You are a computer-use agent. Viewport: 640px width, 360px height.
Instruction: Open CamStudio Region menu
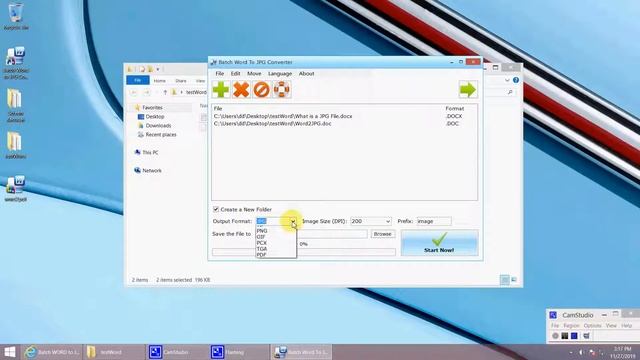(x=571, y=326)
